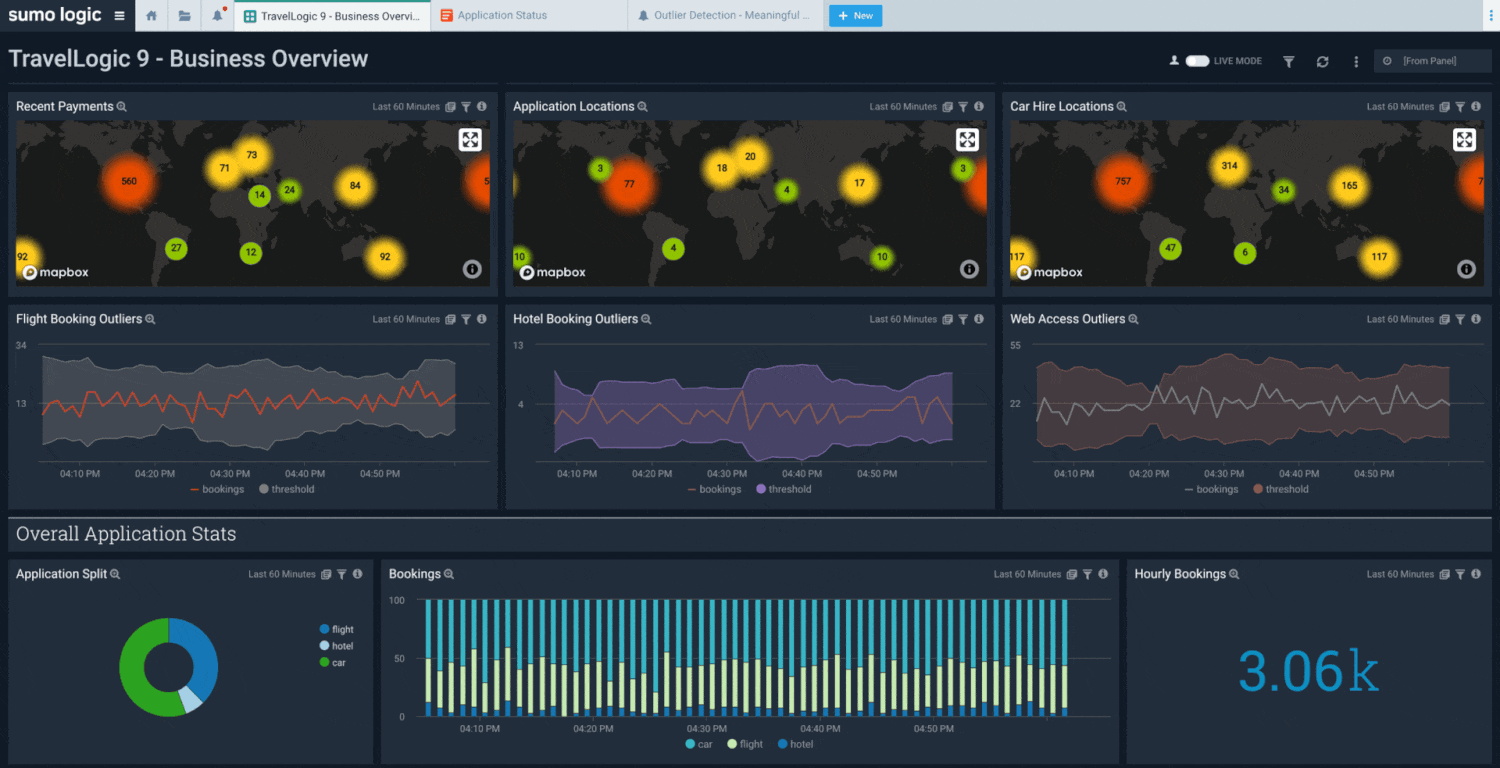The width and height of the screenshot is (1500, 768).
Task: Toggle flight slice in Application Split legend
Action: click(x=337, y=630)
